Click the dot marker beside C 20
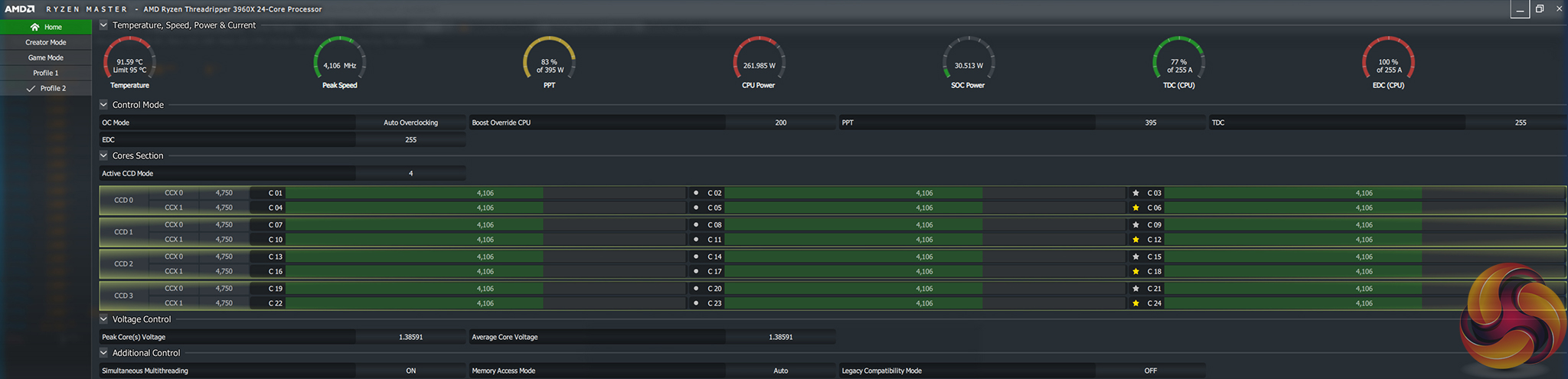 click(x=696, y=289)
